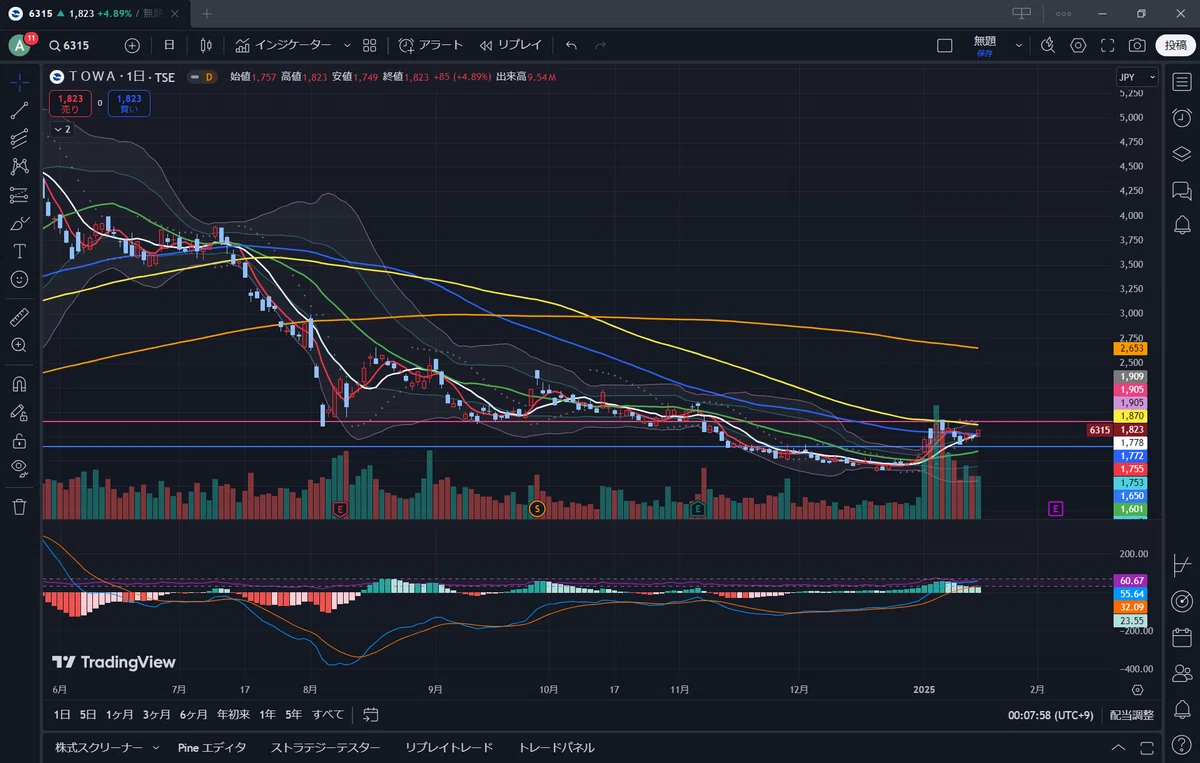This screenshot has height=763, width=1200.
Task: Activate the zoom-in magnifier tool
Action: (x=19, y=345)
